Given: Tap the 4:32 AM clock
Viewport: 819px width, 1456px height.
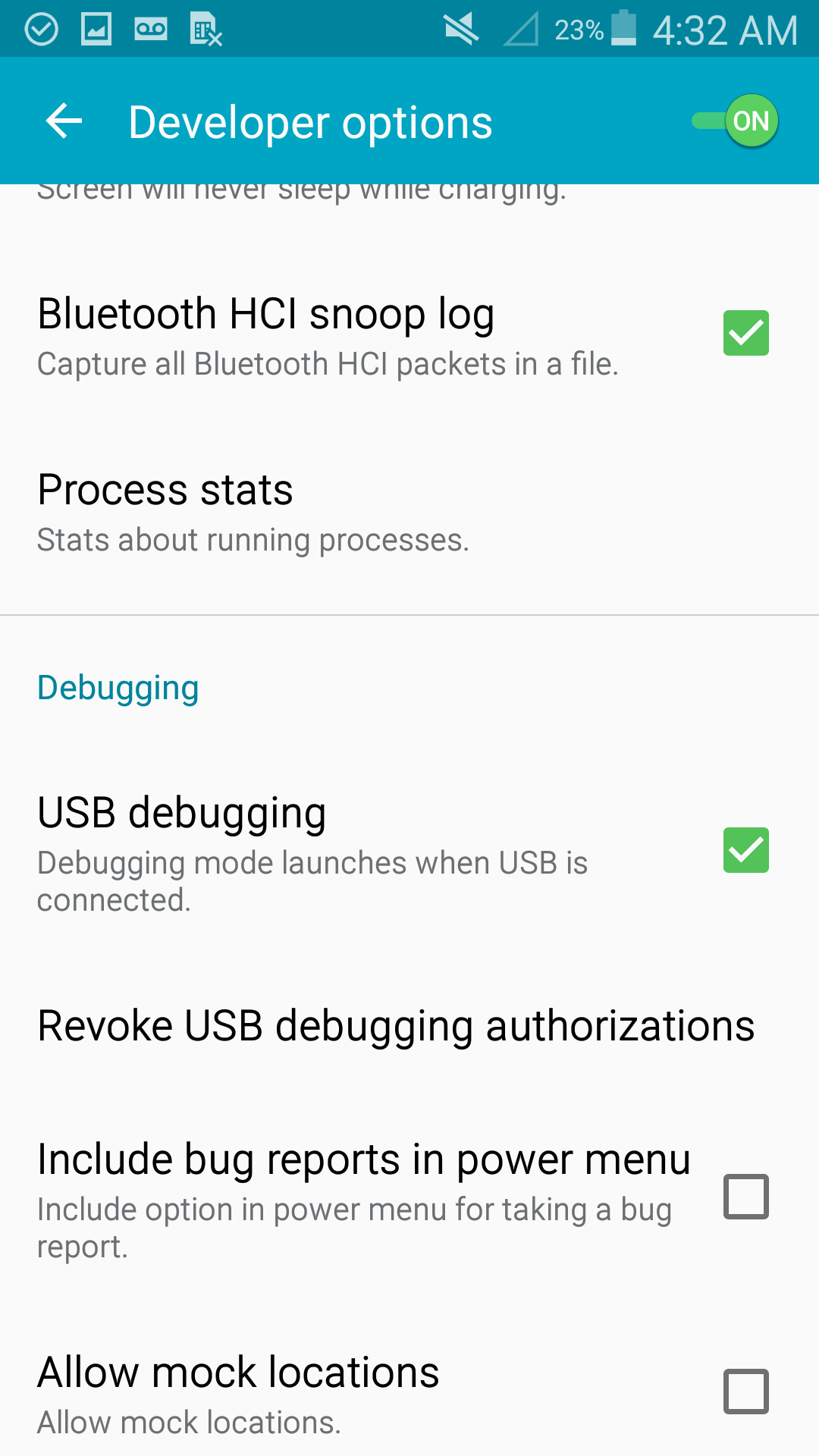Looking at the screenshot, I should coord(725,31).
